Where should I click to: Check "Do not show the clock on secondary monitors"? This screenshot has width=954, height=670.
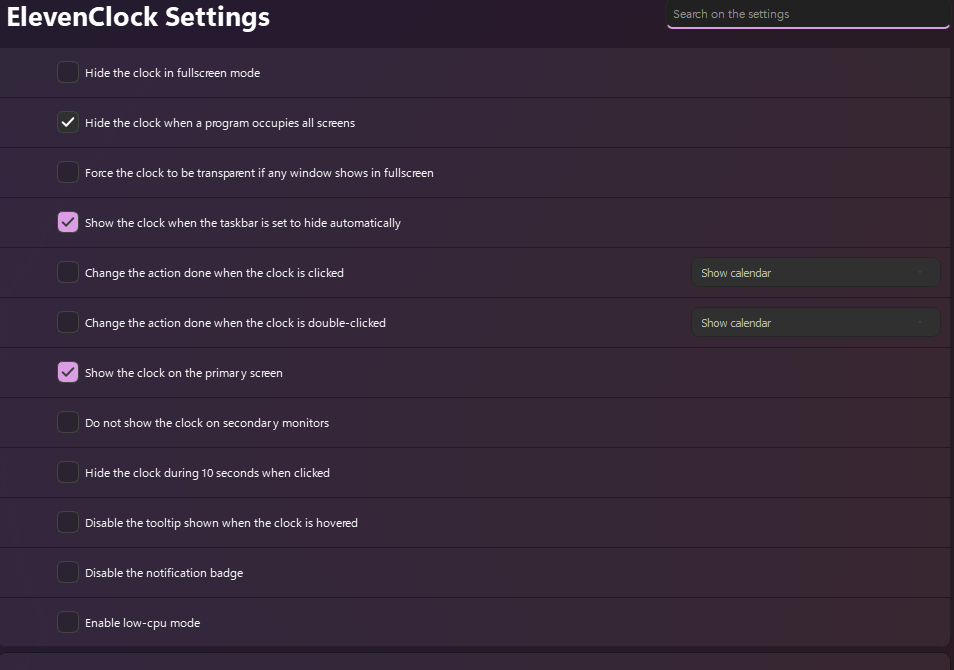pyautogui.click(x=67, y=422)
